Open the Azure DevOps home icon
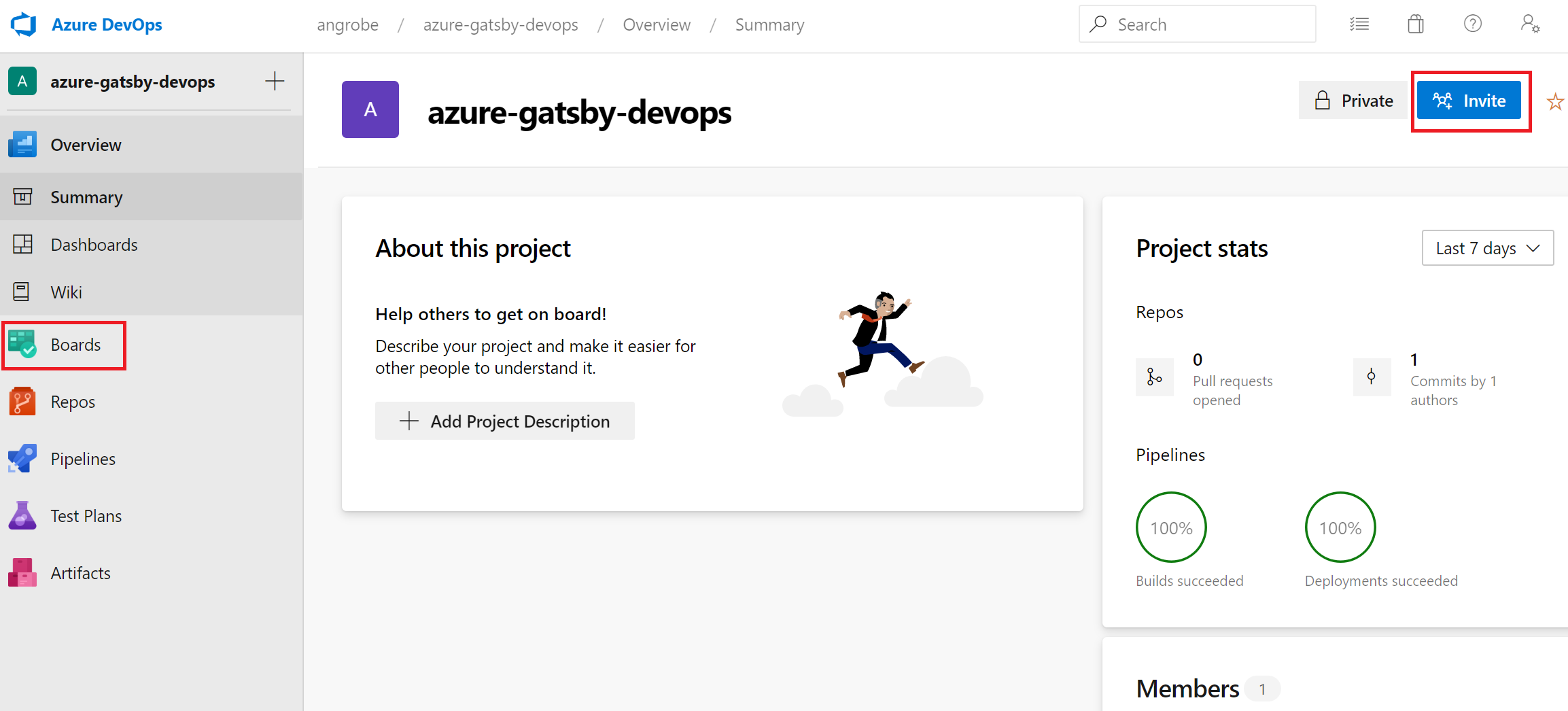The image size is (1568, 711). [x=23, y=24]
